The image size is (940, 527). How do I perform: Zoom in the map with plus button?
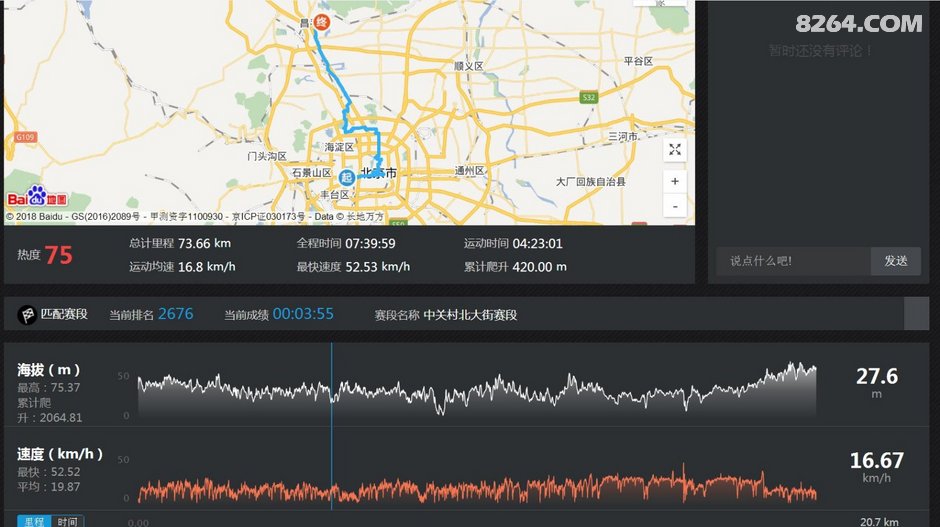pos(675,181)
